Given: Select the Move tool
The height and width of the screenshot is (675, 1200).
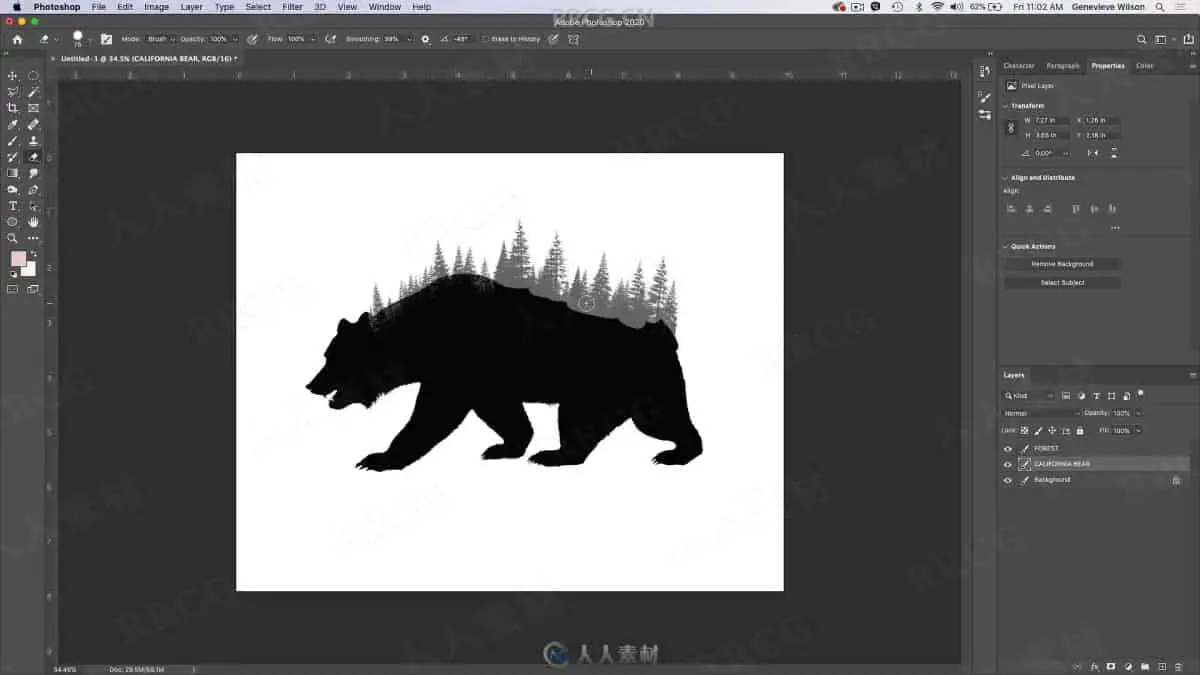Looking at the screenshot, I should click(13, 76).
